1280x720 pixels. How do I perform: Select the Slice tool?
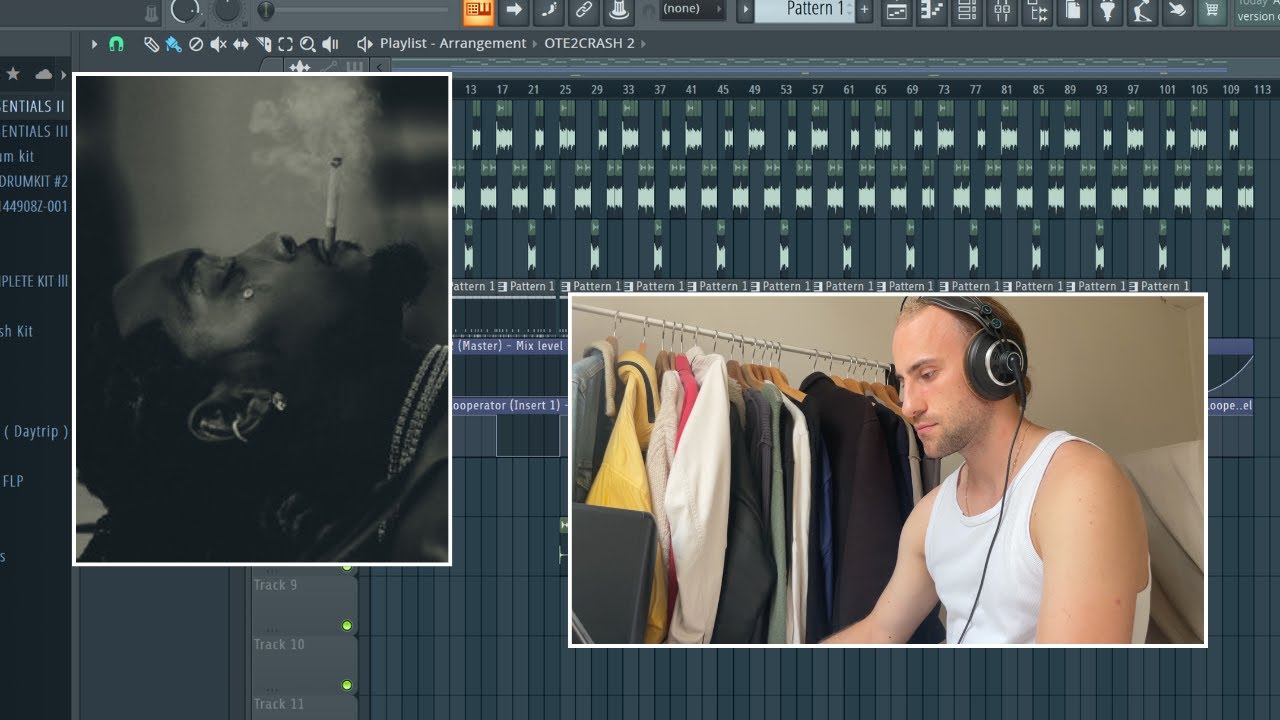pos(264,44)
